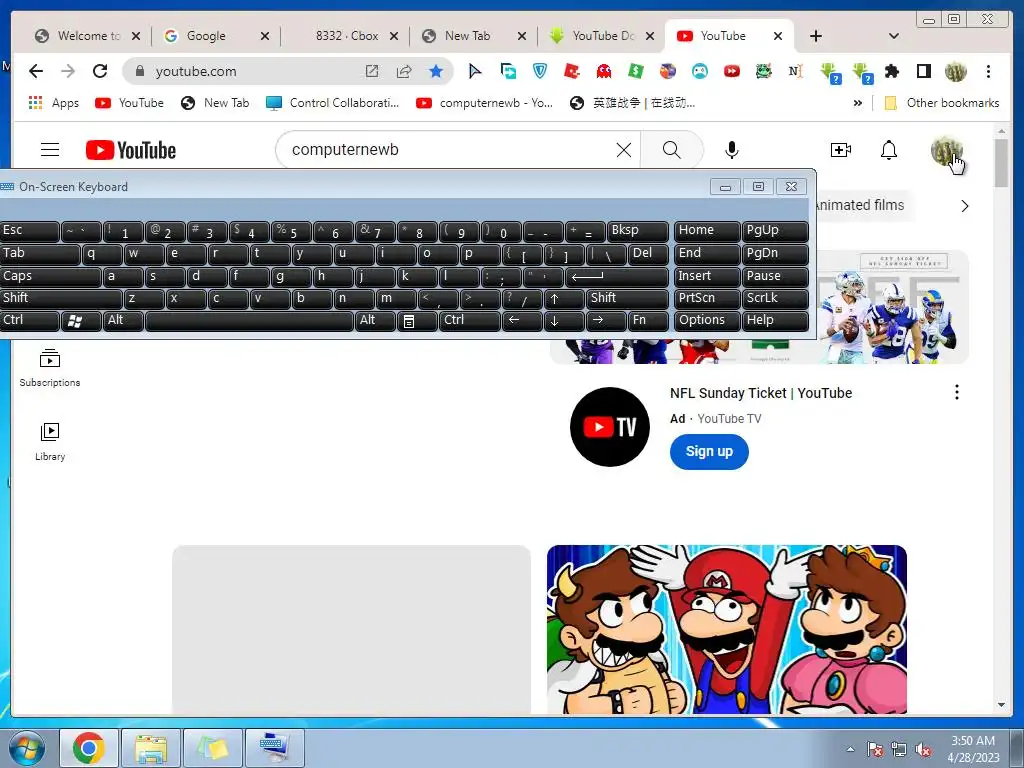The width and height of the screenshot is (1024, 768).
Task: Open the notifications bell
Action: (x=889, y=150)
